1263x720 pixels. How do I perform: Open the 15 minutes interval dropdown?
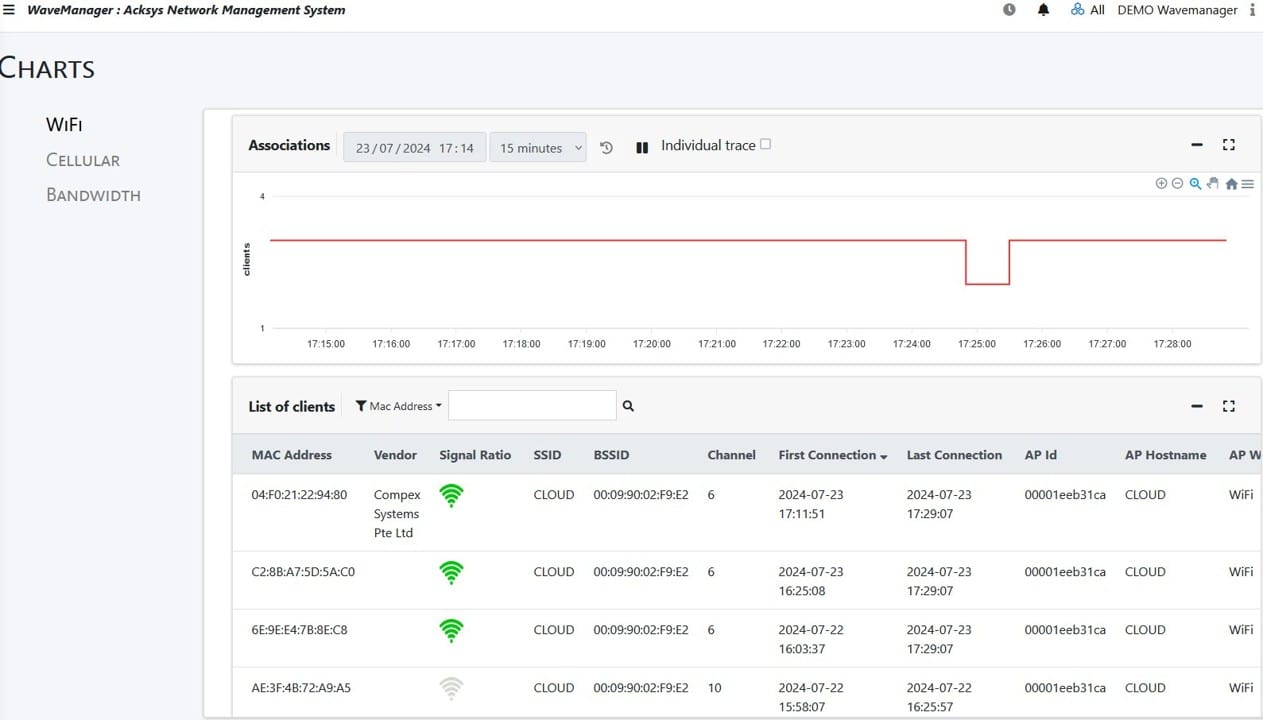538,147
